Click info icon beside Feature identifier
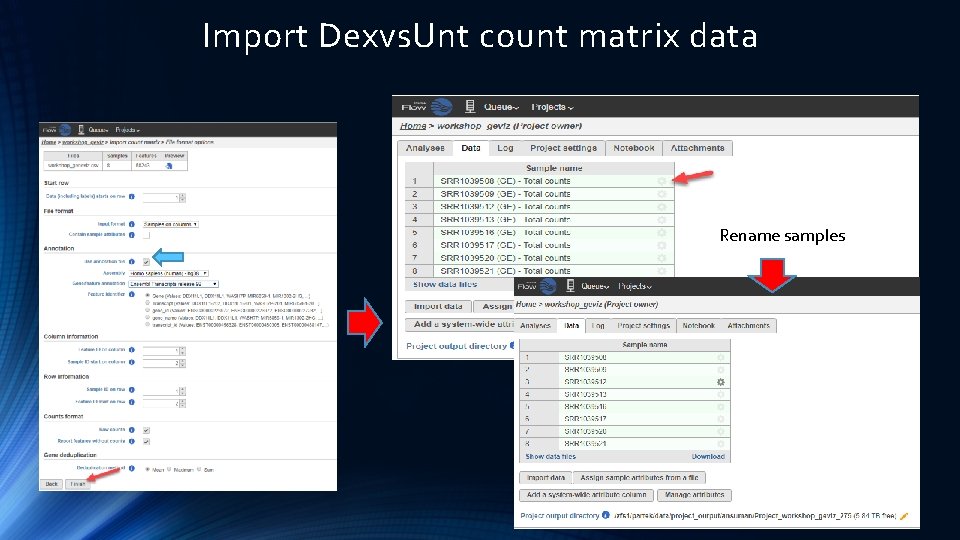The image size is (960, 540). (132, 294)
